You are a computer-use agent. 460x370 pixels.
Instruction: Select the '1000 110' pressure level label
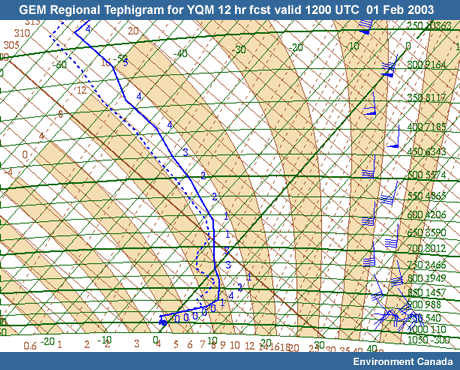click(x=427, y=329)
